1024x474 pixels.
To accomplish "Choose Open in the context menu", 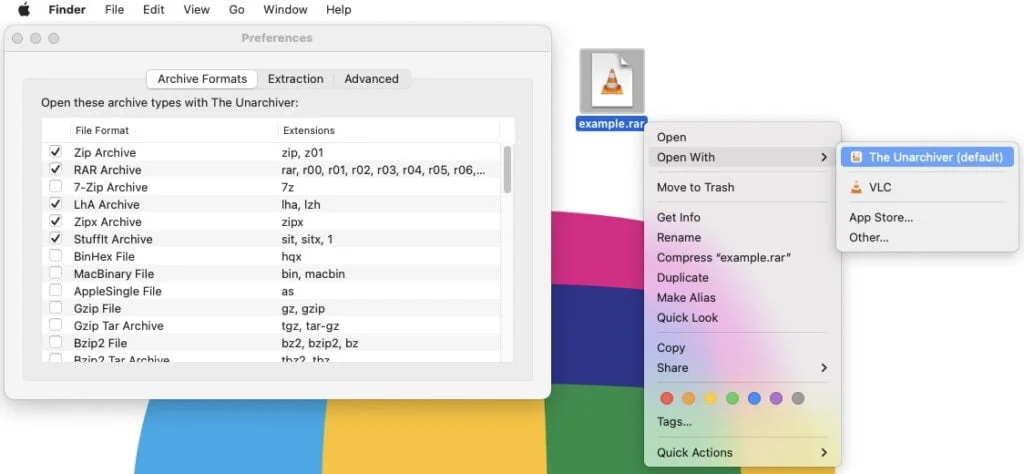I will (x=671, y=137).
